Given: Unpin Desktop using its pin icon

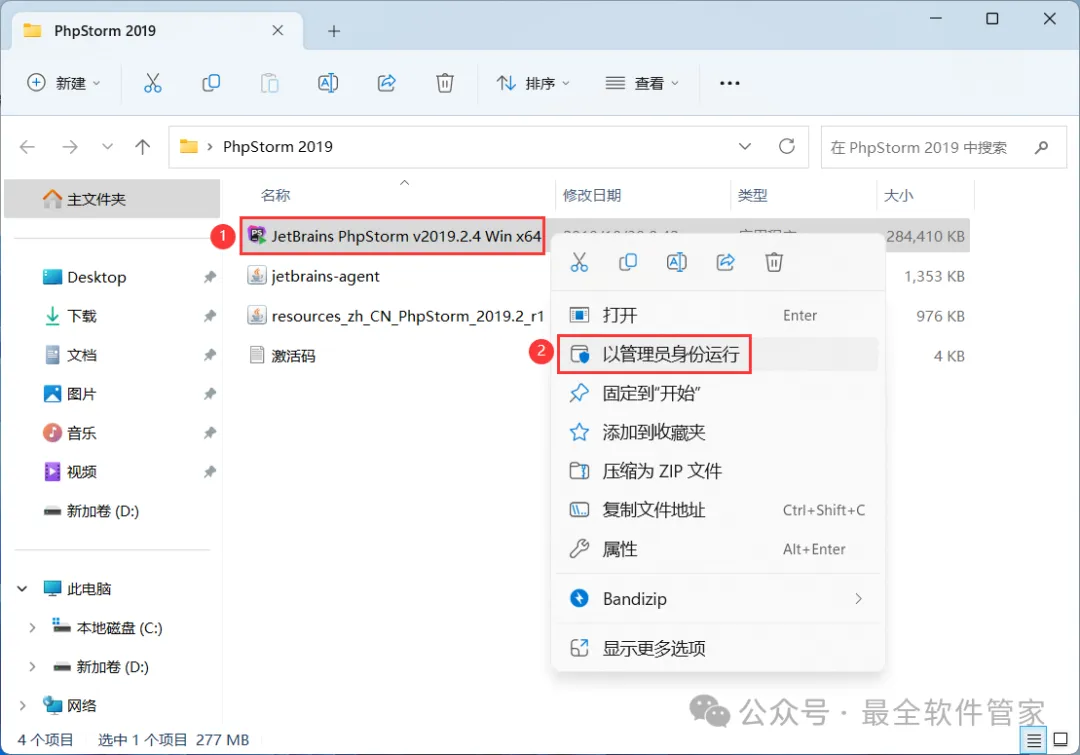Looking at the screenshot, I should 209,277.
